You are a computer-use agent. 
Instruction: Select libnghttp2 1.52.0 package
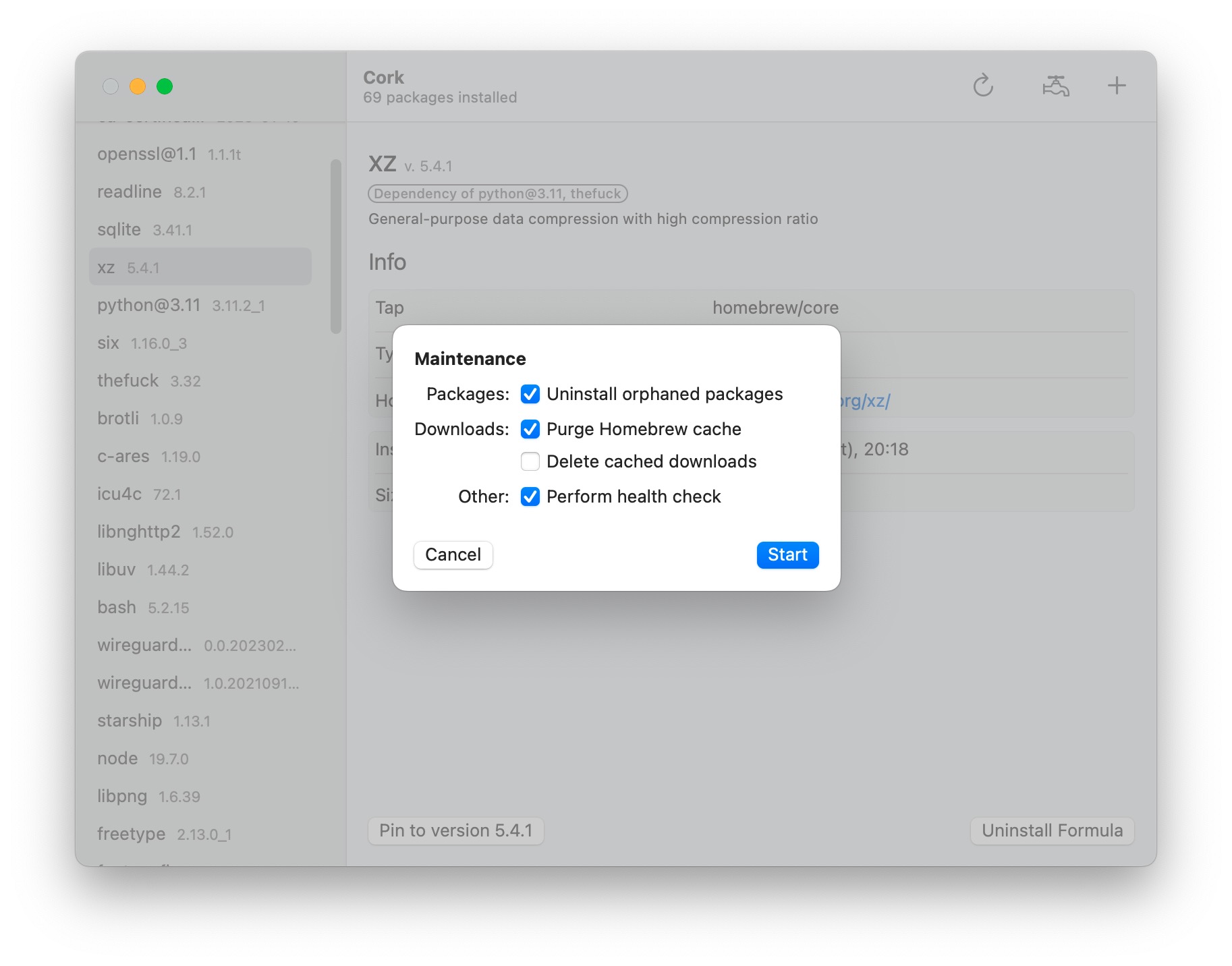[x=200, y=532]
